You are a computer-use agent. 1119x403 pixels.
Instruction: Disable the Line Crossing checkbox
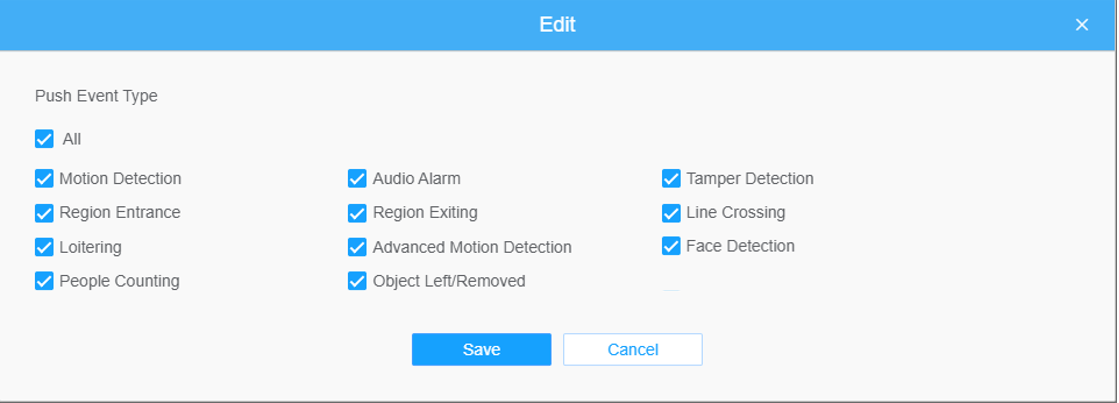coord(671,213)
